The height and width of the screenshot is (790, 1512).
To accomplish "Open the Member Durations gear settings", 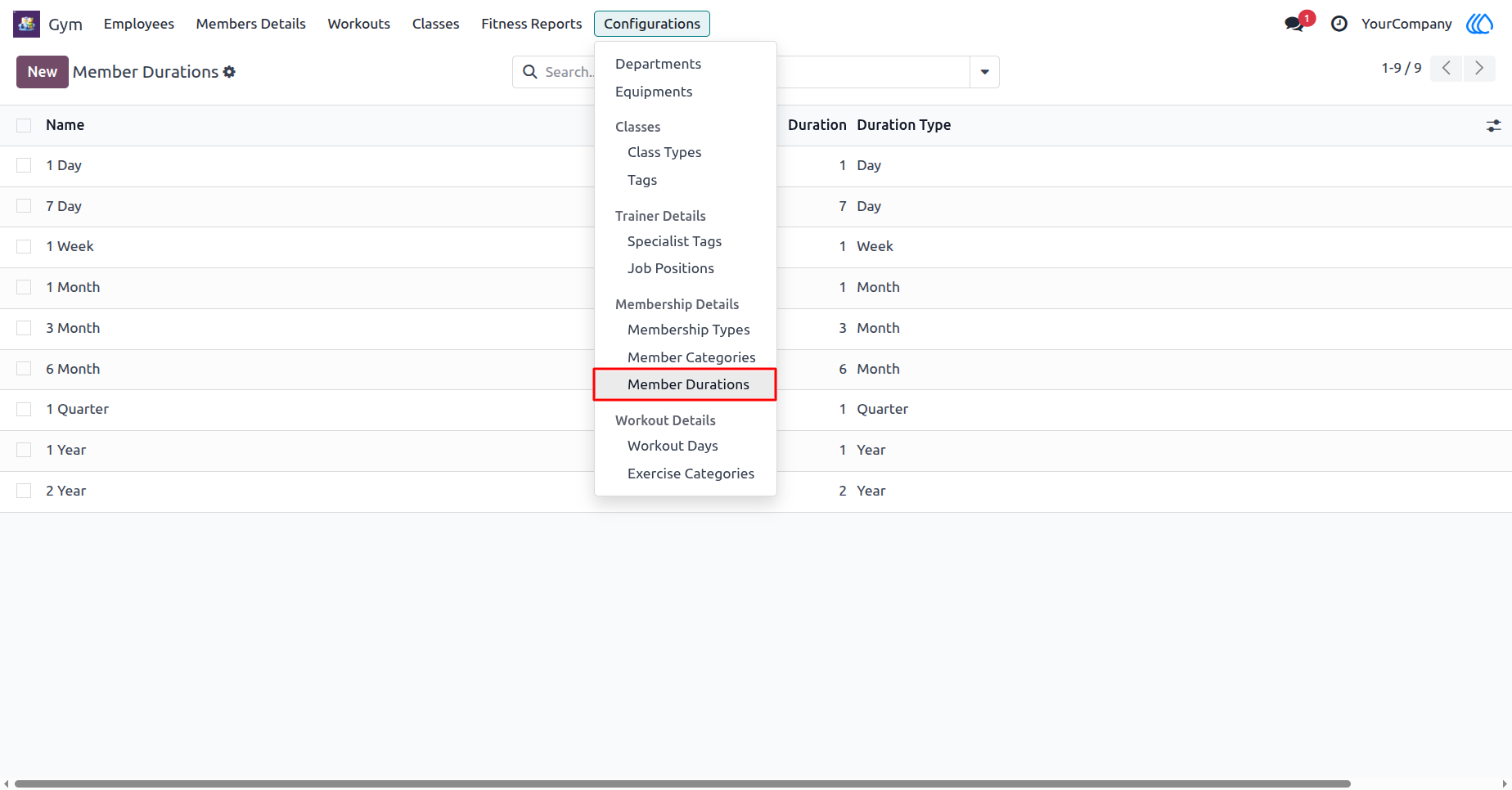I will 230,72.
